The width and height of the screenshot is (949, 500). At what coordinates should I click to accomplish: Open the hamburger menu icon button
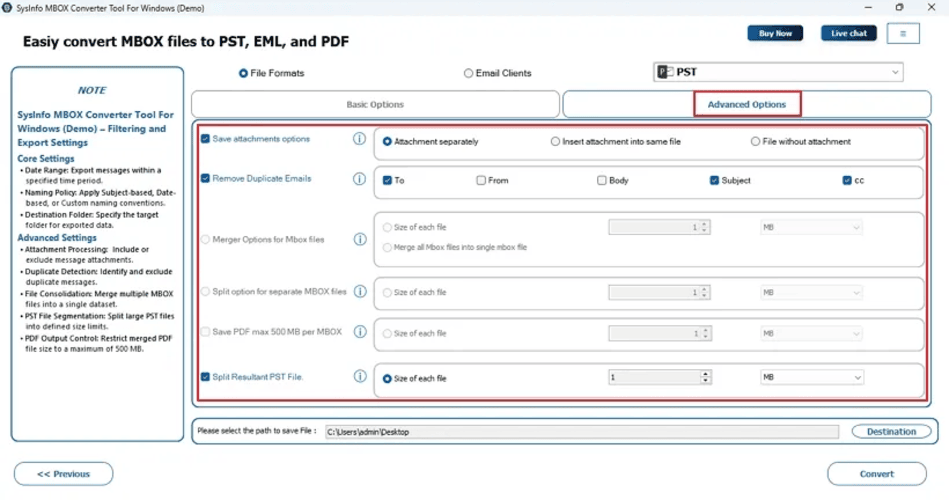pos(903,33)
